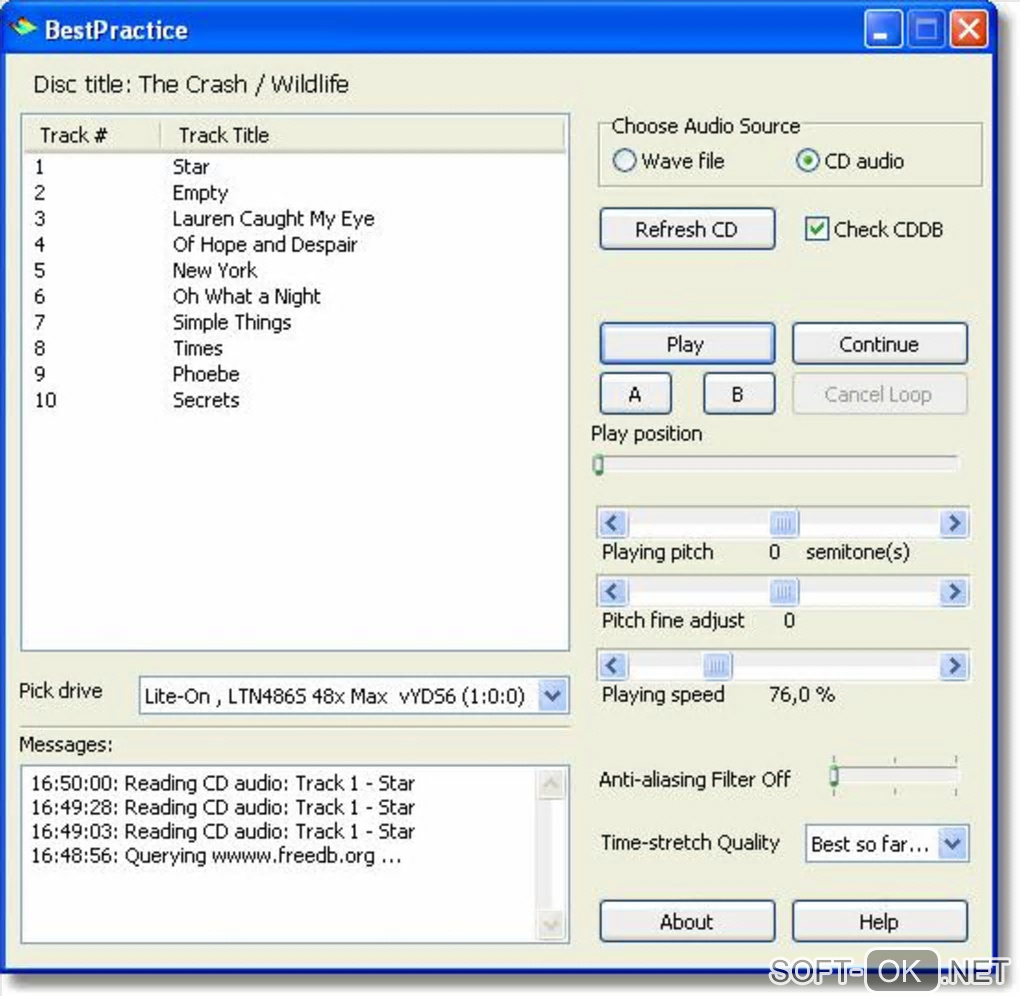Decrease playing pitch with left arrow

(x=612, y=523)
